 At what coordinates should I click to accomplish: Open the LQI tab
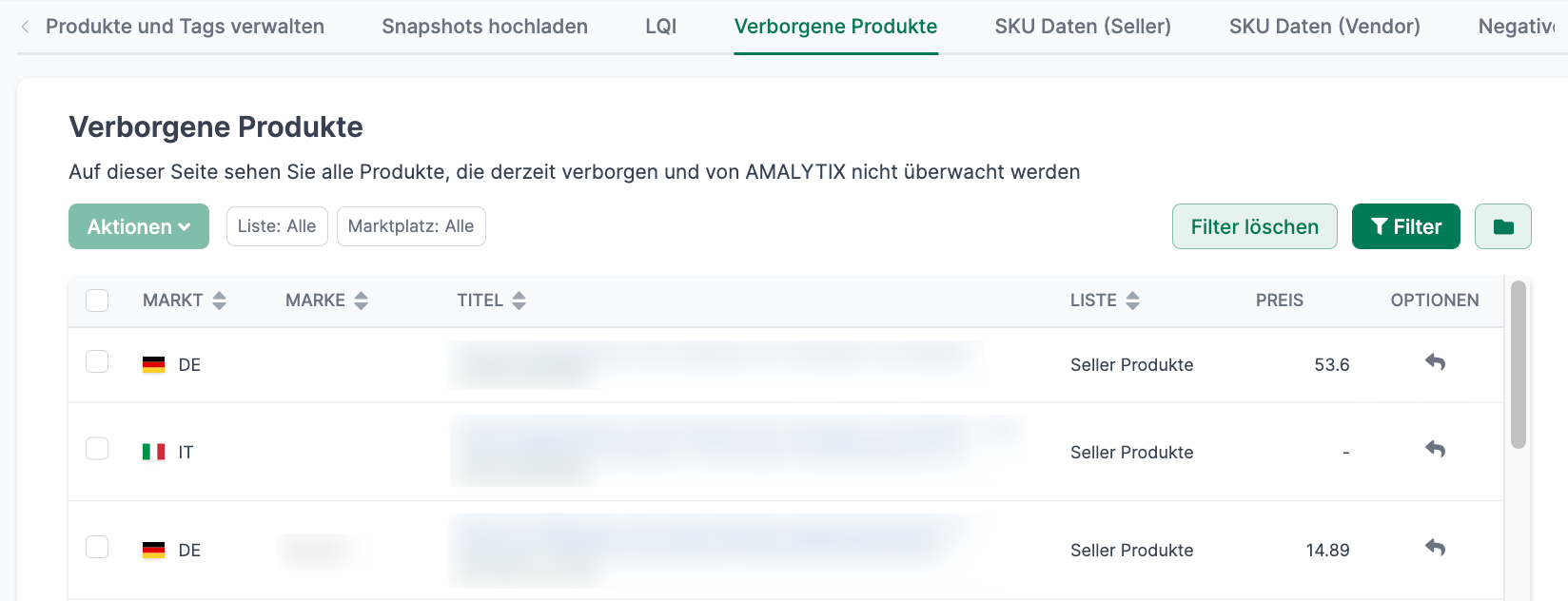[x=660, y=27]
